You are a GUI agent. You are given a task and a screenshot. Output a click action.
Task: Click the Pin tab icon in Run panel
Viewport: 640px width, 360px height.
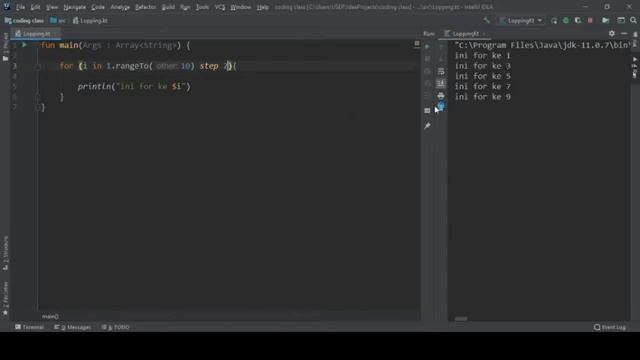[427, 126]
